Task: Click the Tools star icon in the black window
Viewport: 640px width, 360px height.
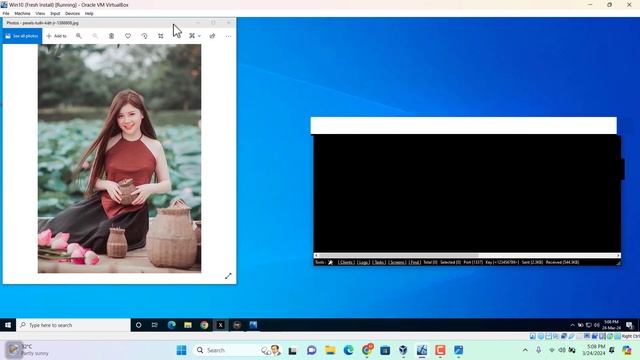Action: tap(330, 262)
